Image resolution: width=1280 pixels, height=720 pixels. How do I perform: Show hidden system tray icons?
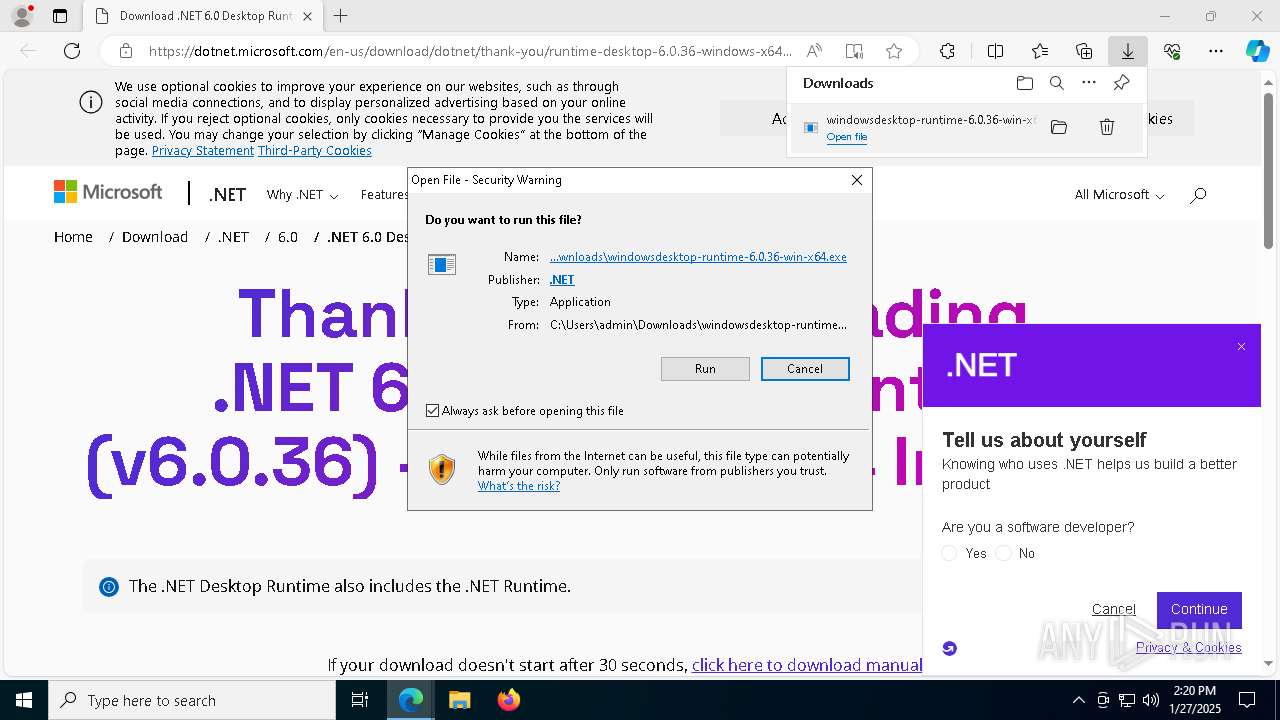click(x=1078, y=700)
